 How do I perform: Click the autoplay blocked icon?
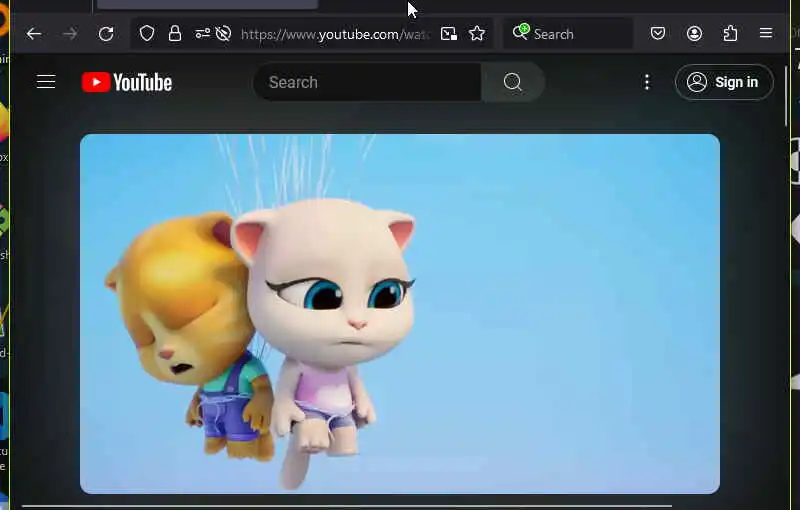click(x=223, y=34)
